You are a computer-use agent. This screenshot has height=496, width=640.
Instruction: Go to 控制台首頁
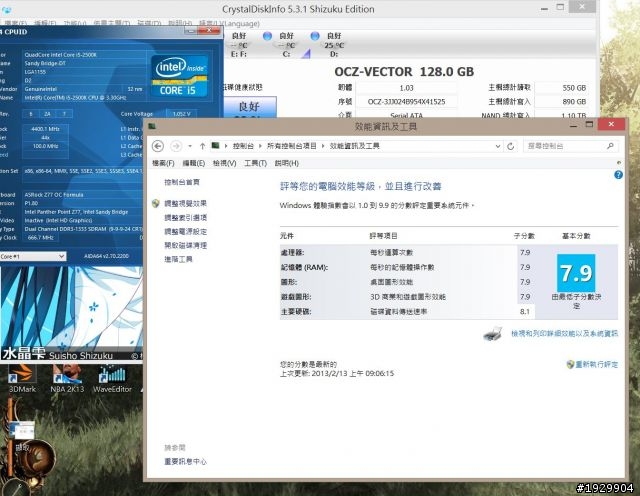pos(182,182)
